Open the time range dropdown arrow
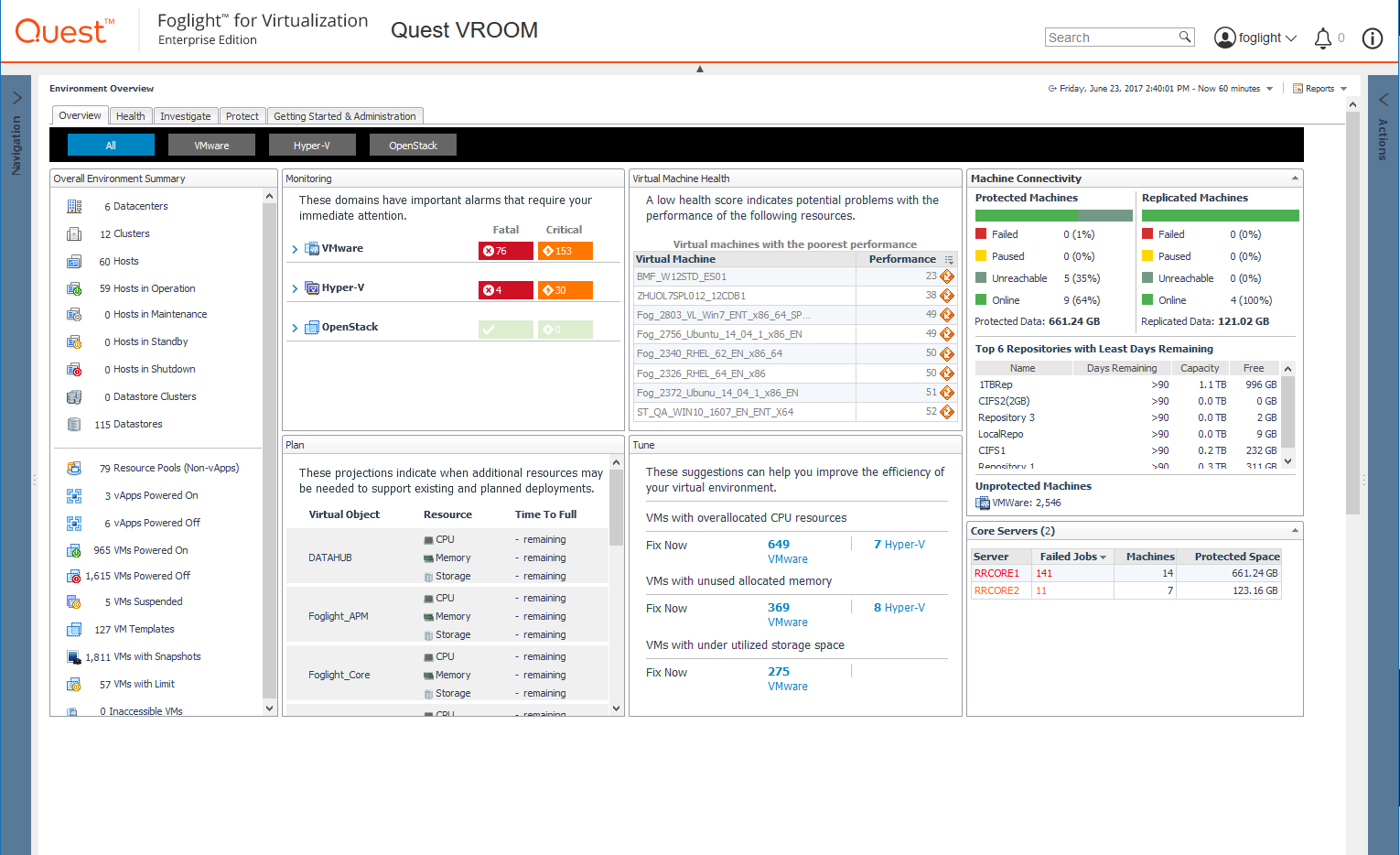This screenshot has height=855, width=1400. (x=1269, y=89)
